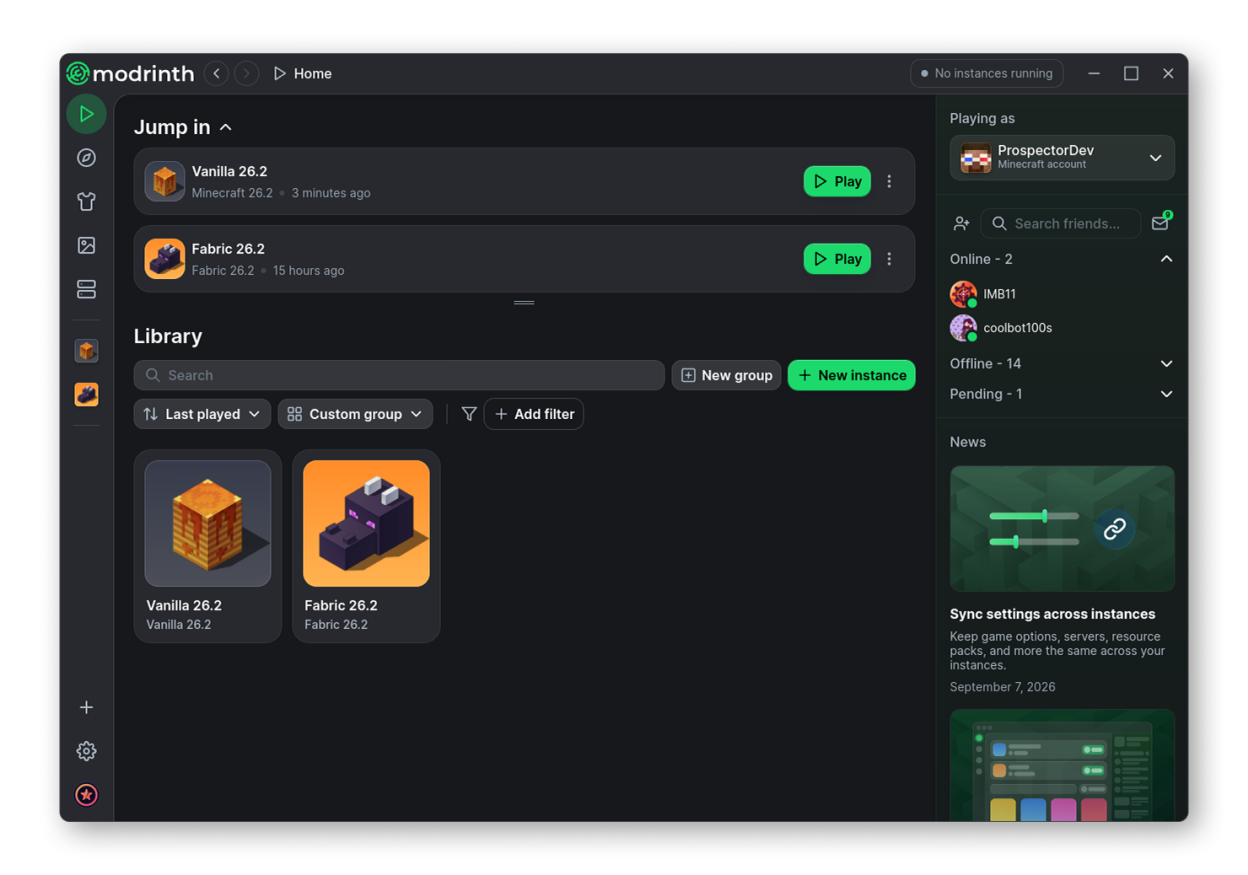Screen dimensions: 1248x875
Task: Minimize the Modrinth window
Action: (x=1094, y=73)
